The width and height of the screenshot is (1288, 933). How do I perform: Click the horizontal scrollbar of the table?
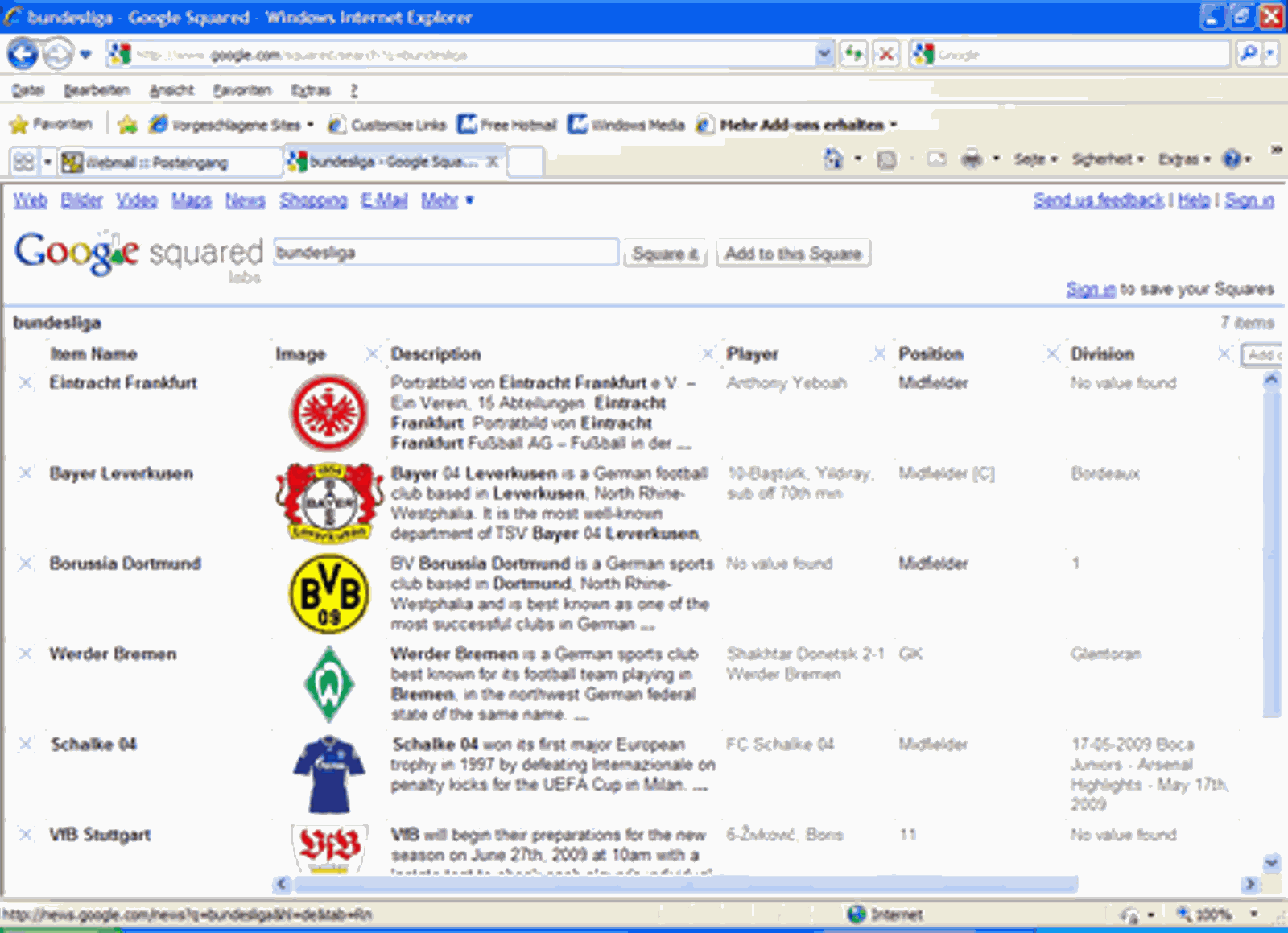(686, 884)
